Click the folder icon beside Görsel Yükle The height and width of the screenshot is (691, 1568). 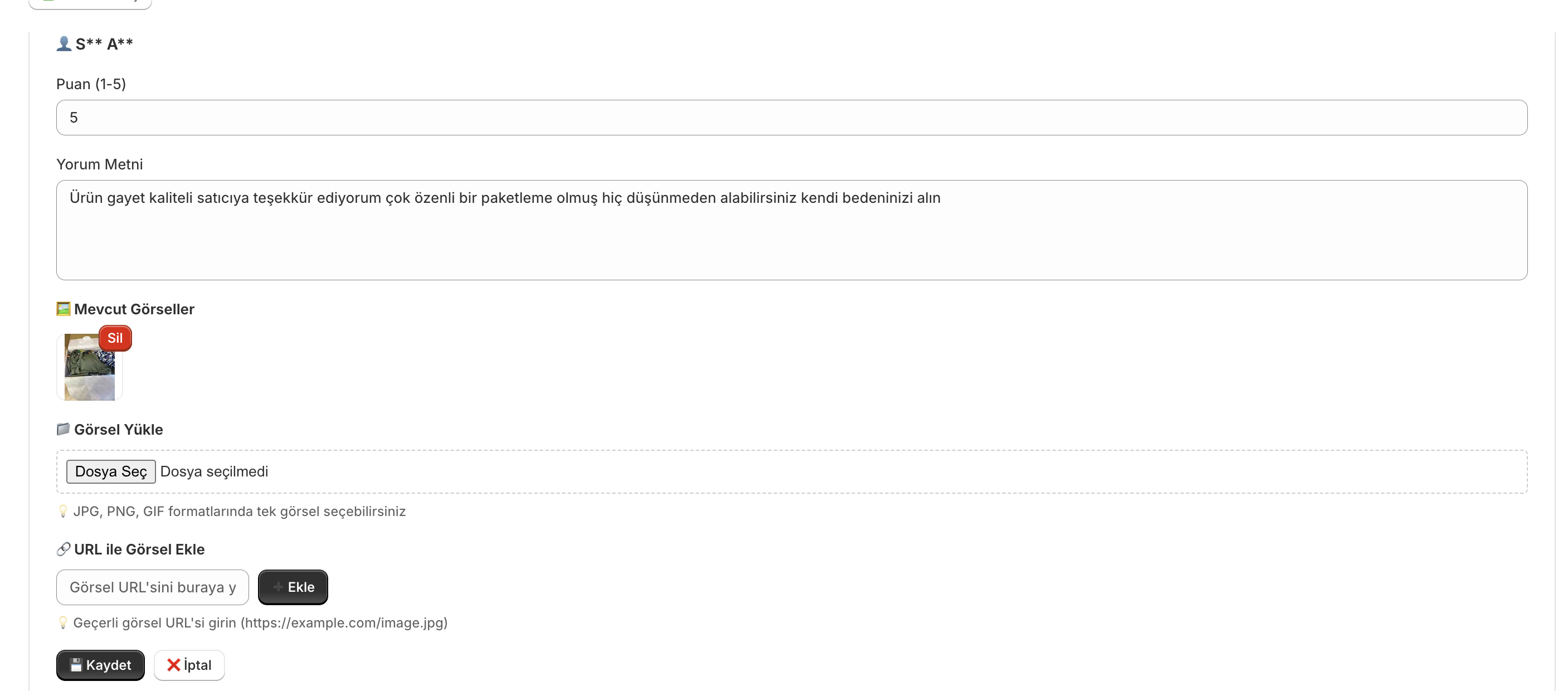(64, 429)
